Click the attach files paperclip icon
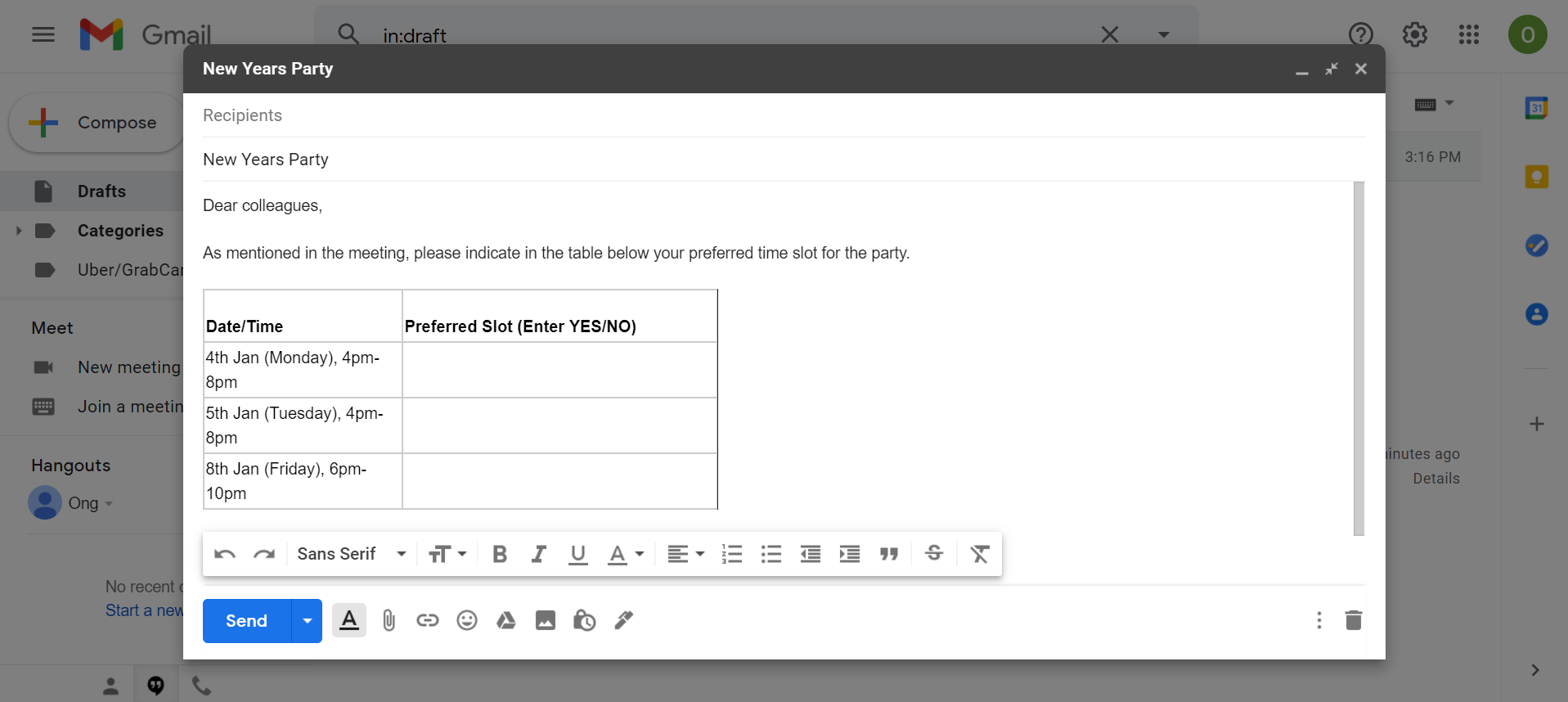Screen dimensions: 1568x702 tap(389, 621)
